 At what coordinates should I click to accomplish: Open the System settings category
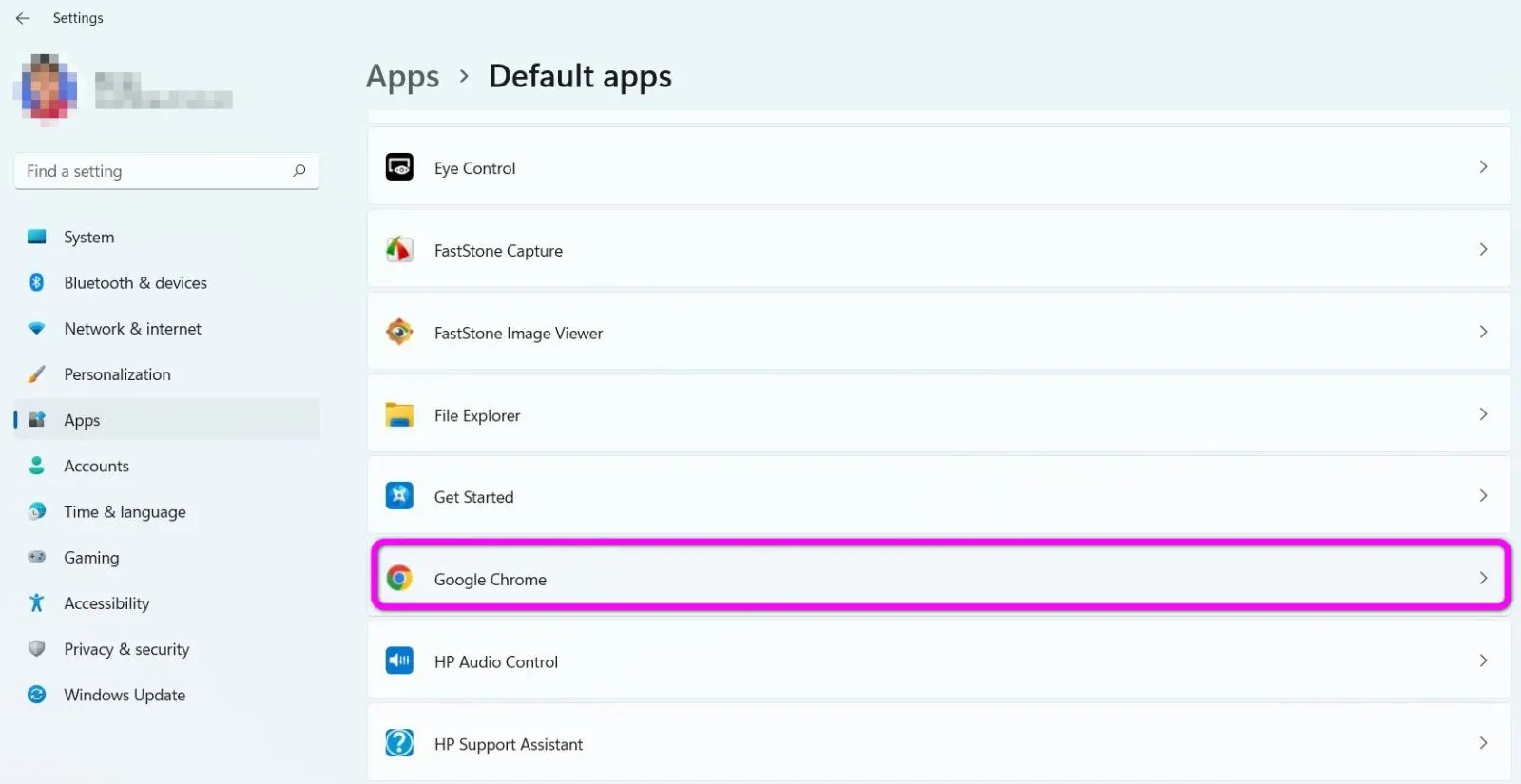coord(167,237)
